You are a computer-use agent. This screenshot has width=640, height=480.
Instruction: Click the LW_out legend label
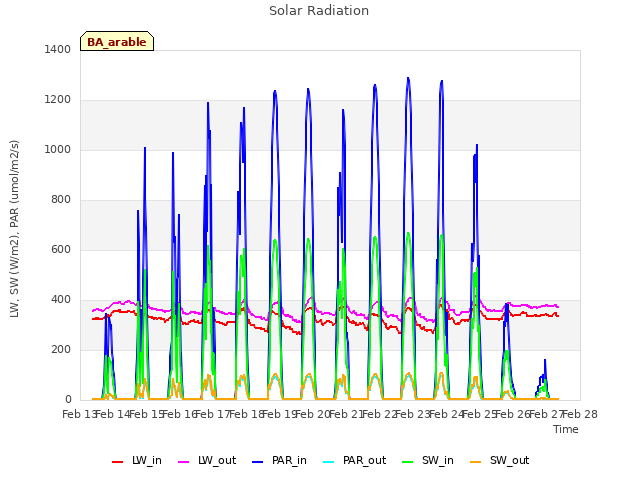(x=217, y=460)
